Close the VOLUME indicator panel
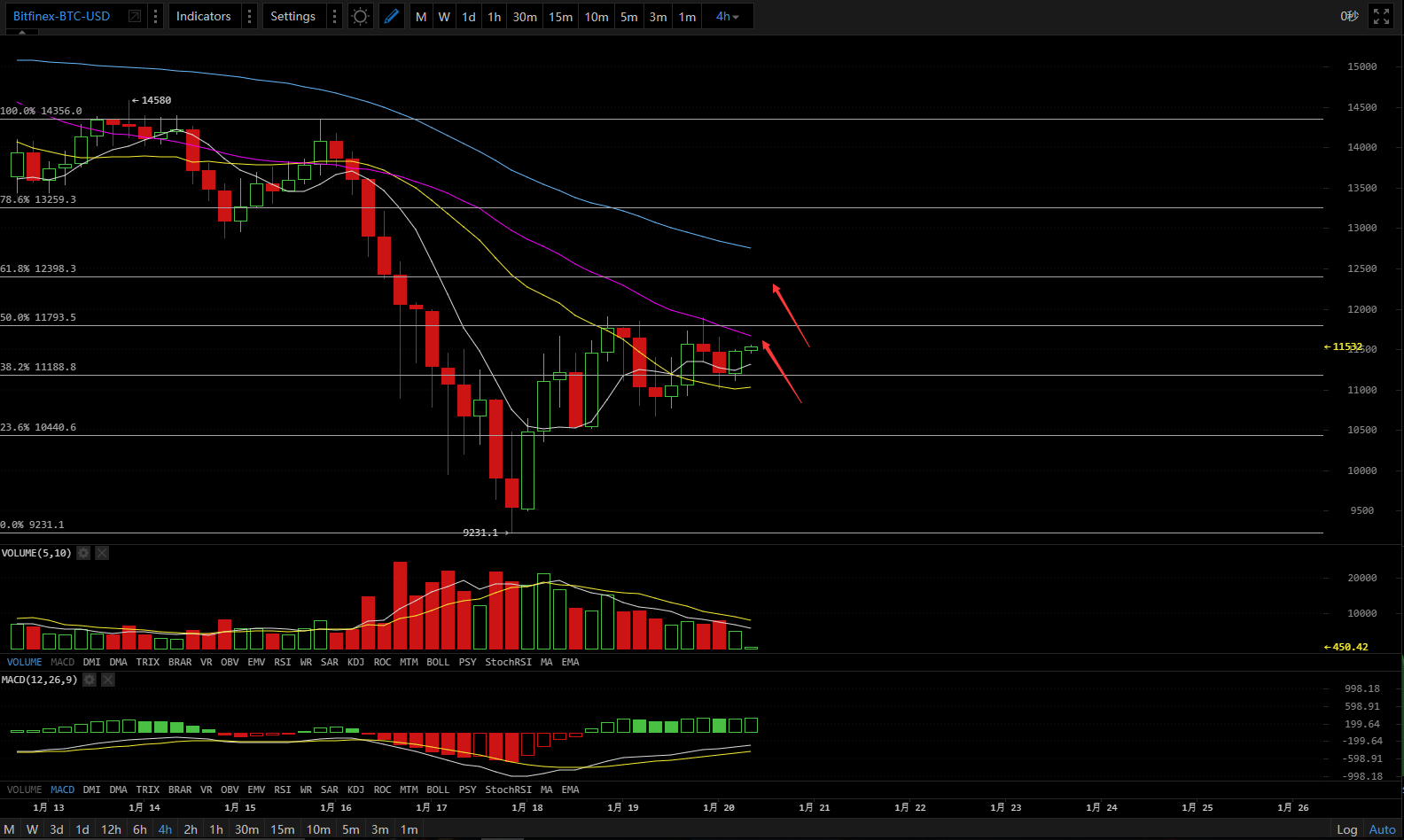Viewport: 1404px width, 840px height. coord(102,553)
